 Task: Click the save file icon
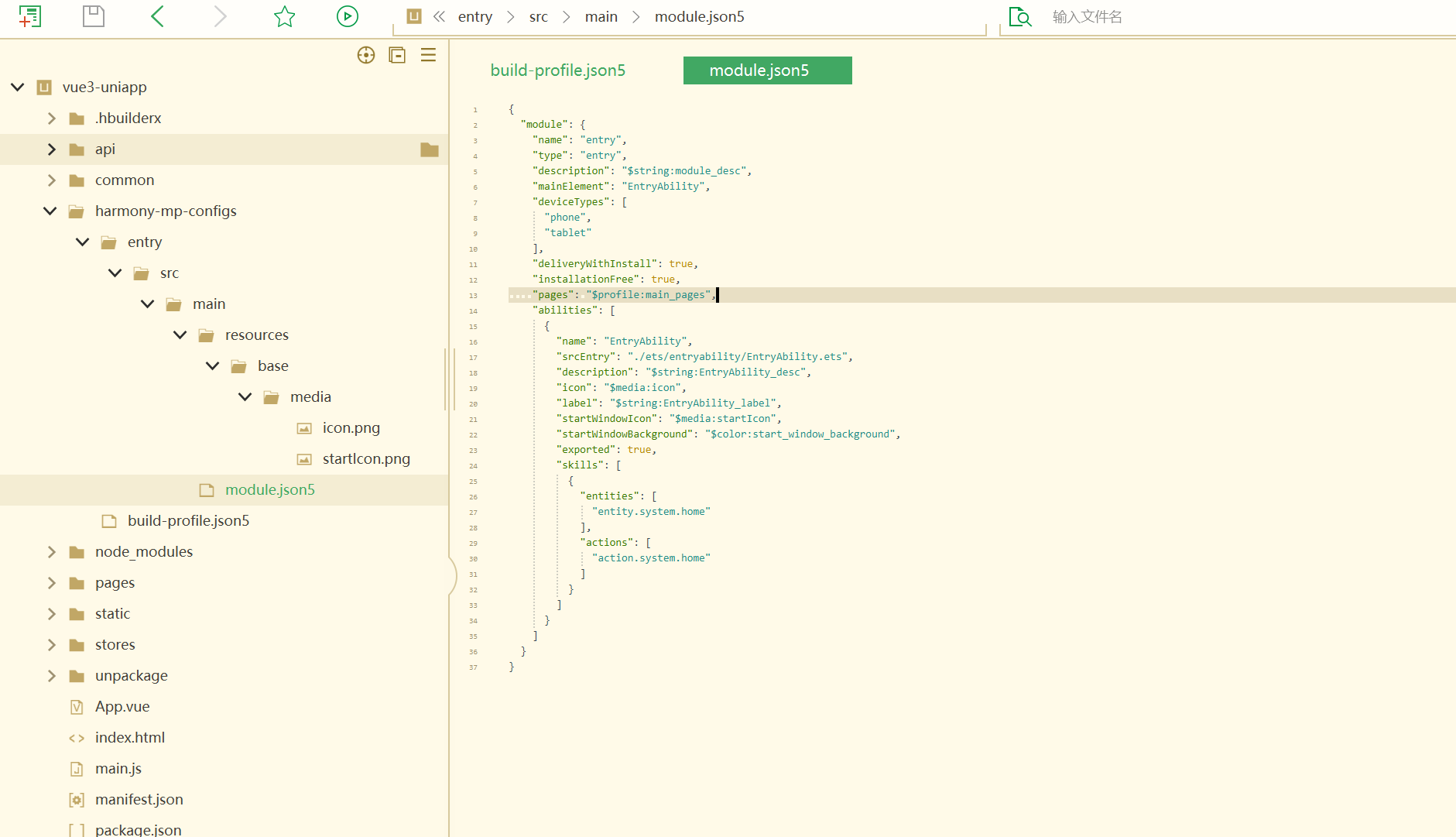[x=94, y=16]
